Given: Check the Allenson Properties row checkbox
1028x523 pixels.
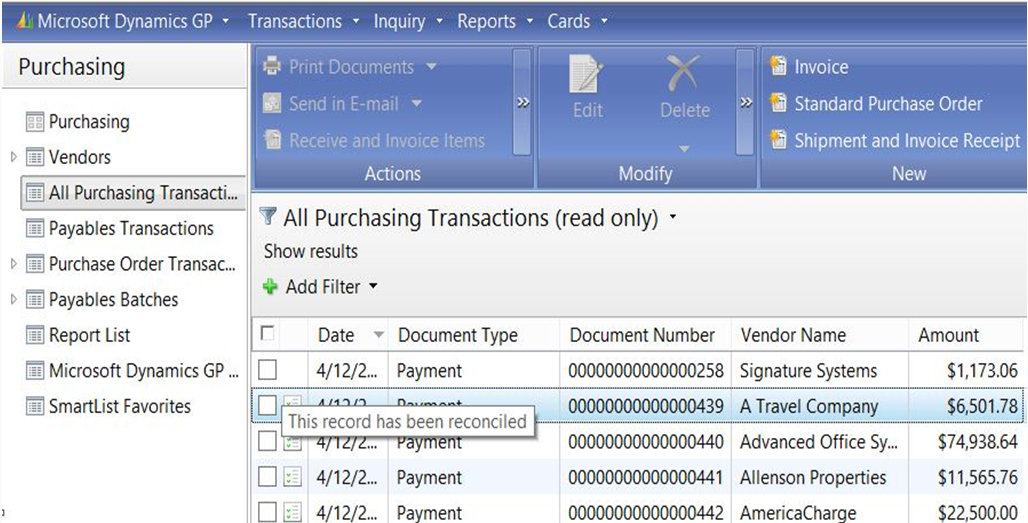Looking at the screenshot, I should coord(267,477).
